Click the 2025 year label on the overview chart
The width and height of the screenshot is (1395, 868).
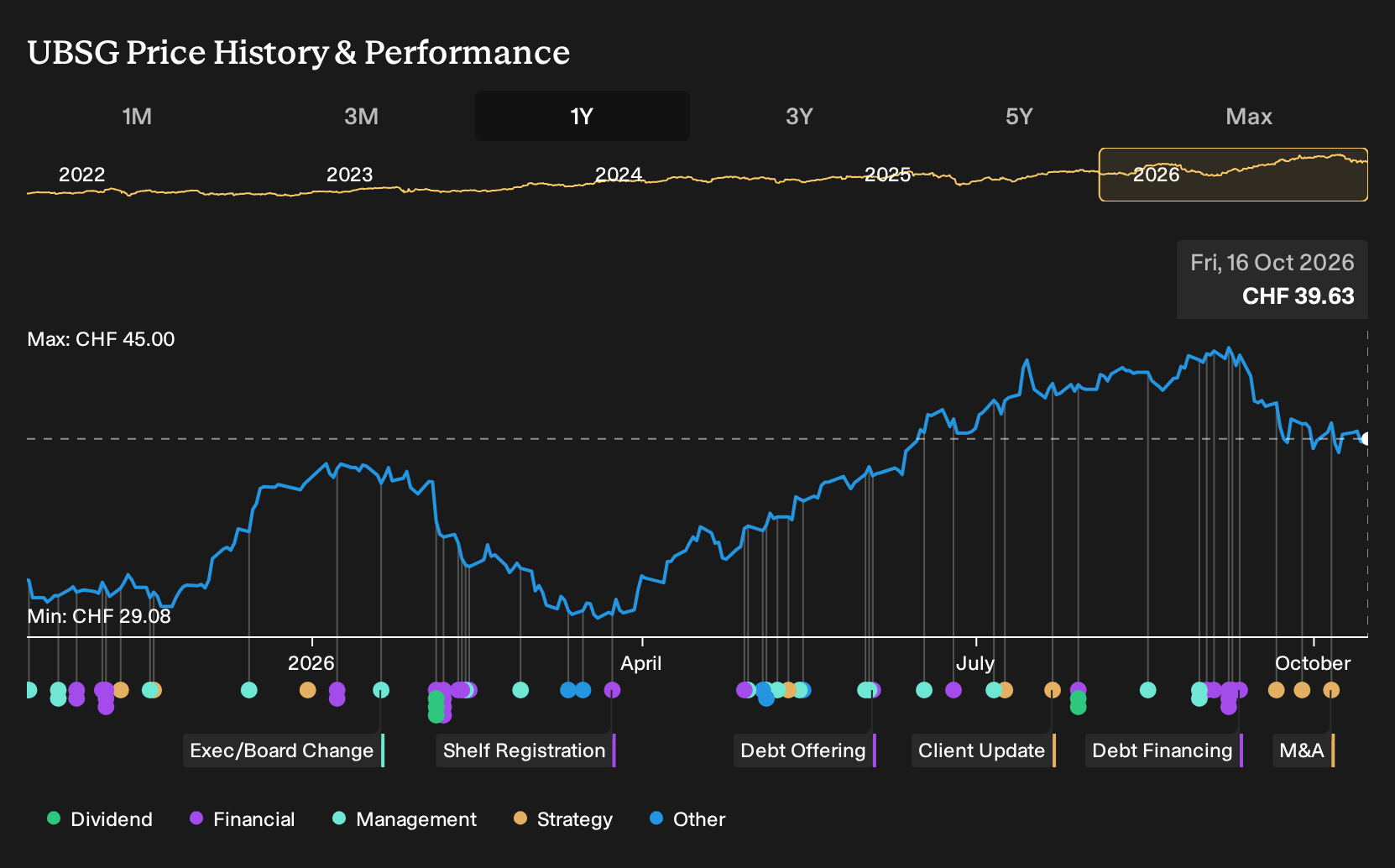(888, 175)
